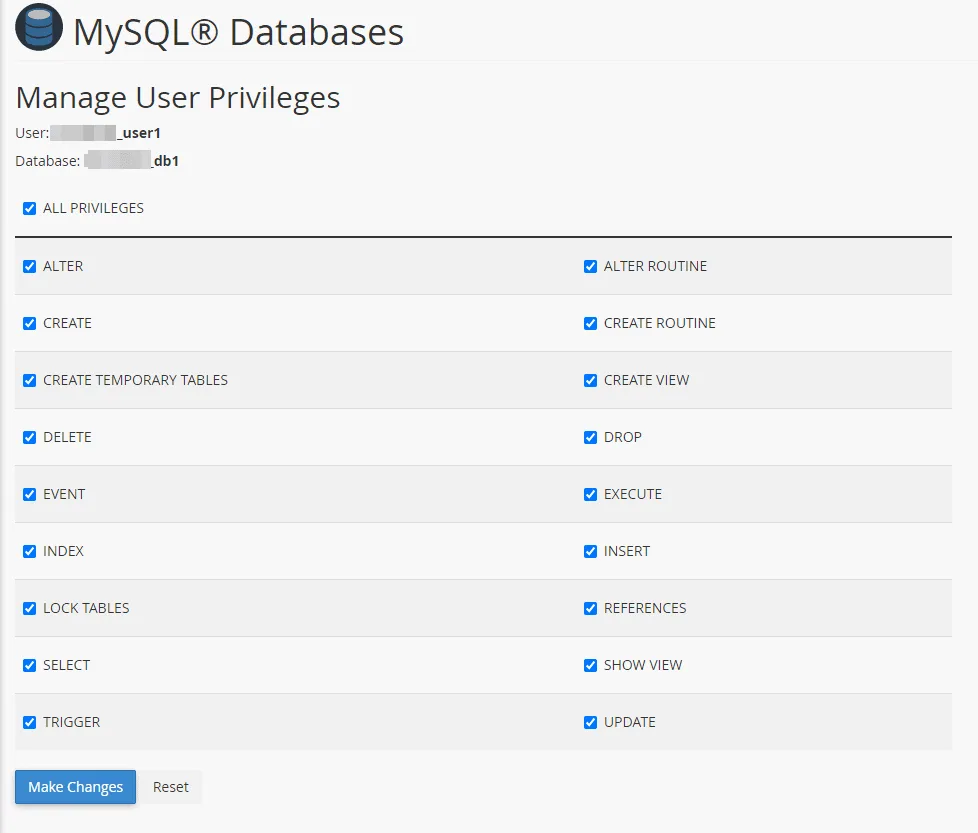
Task: Toggle the EVENT privilege checkbox
Action: click(29, 494)
